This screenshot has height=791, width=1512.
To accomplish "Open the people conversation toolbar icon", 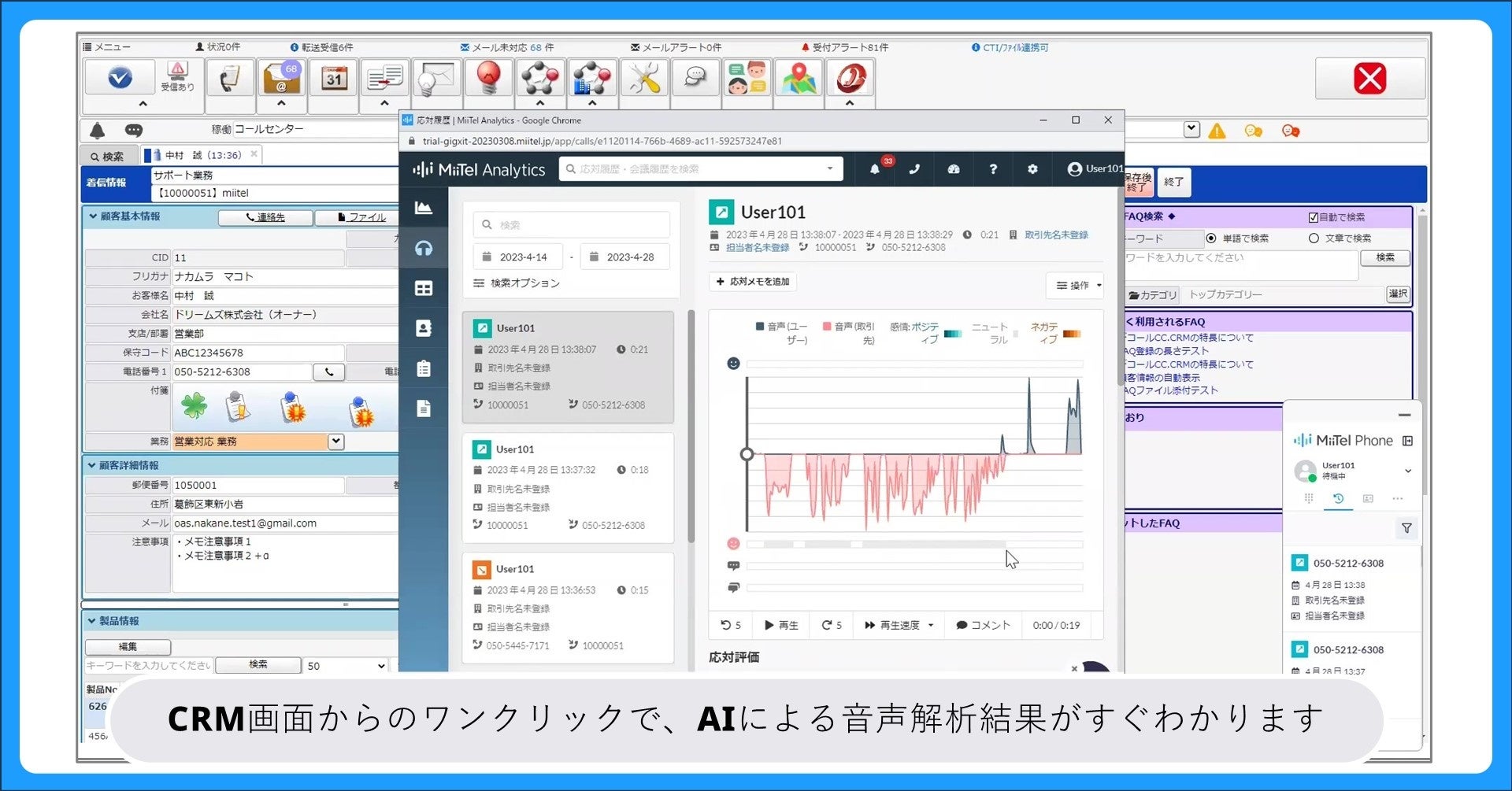I will click(x=747, y=78).
